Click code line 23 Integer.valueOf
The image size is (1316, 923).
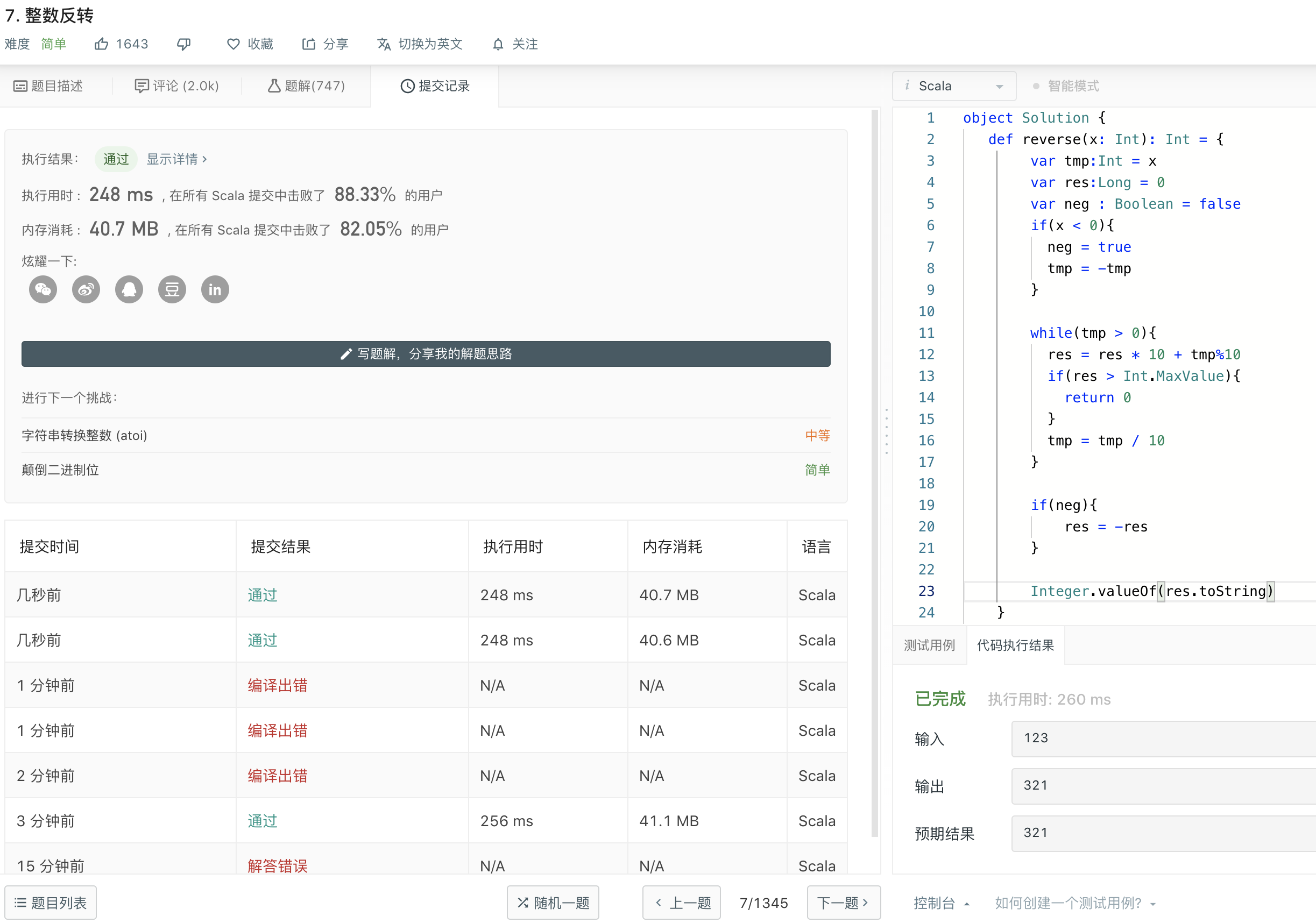tap(1152, 591)
